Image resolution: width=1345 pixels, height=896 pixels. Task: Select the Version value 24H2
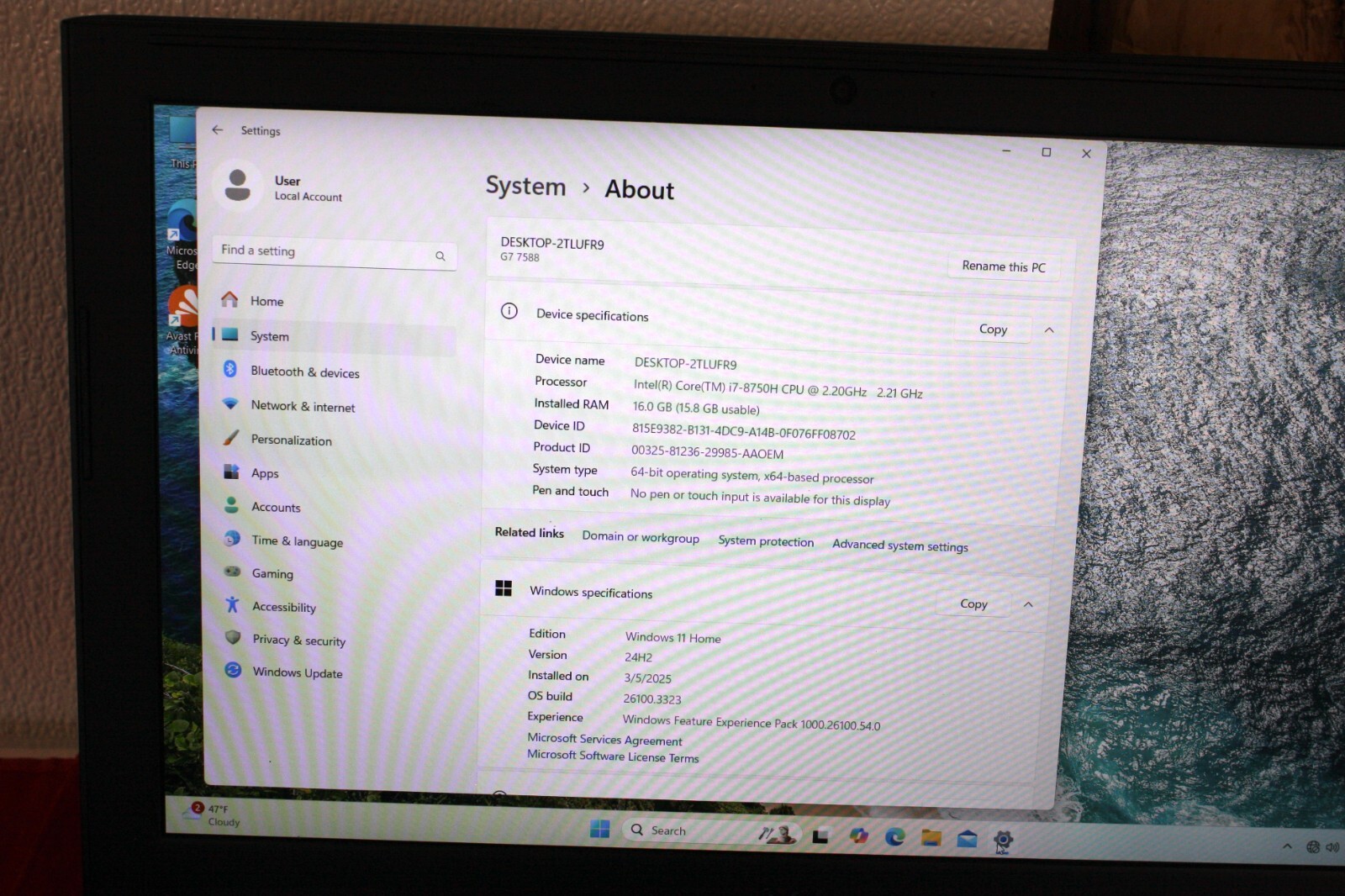(x=638, y=657)
